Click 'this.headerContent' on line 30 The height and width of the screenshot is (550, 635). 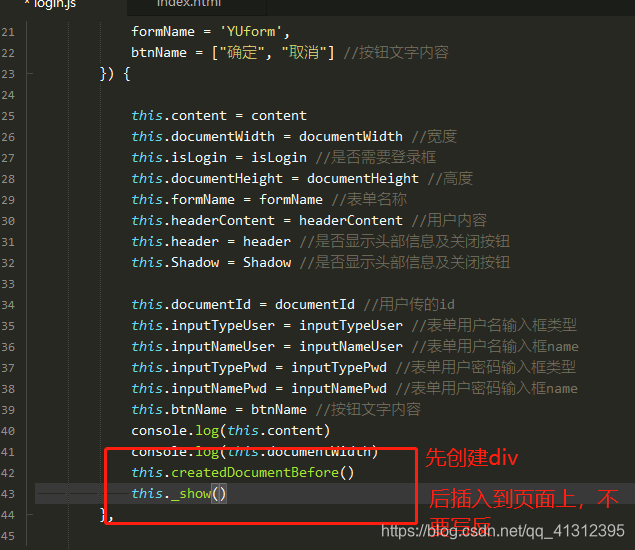[x=203, y=220]
